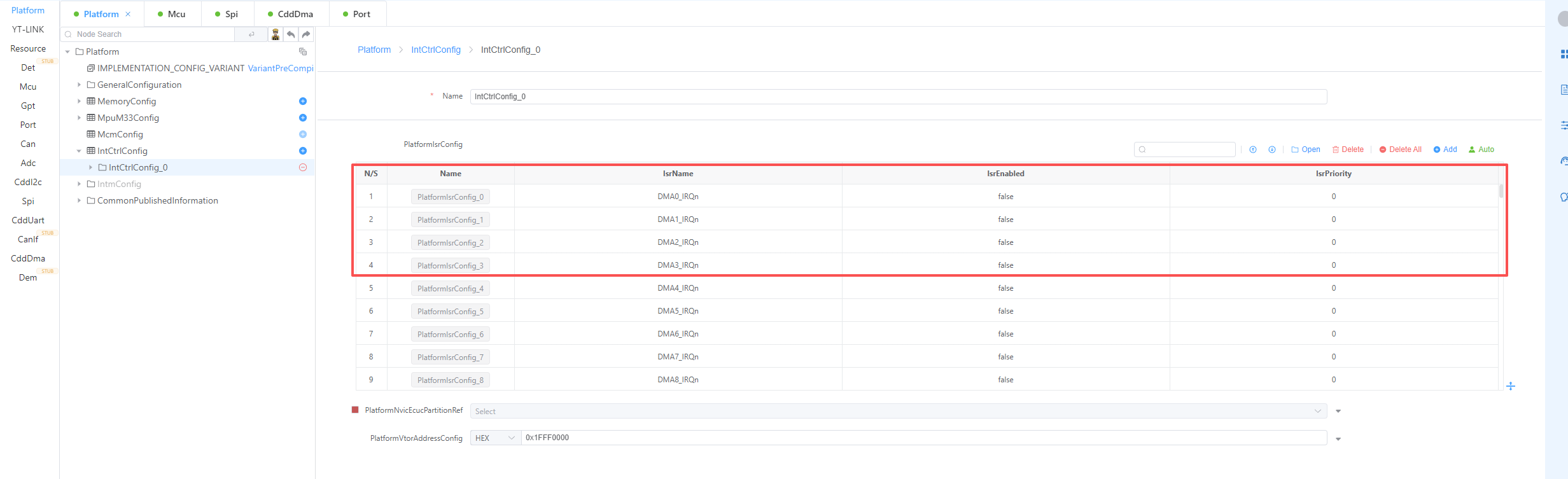Screen dimensions: 1568x479
Task: Open the PlatformIsrConfig_8 entry
Action: pyautogui.click(x=451, y=380)
